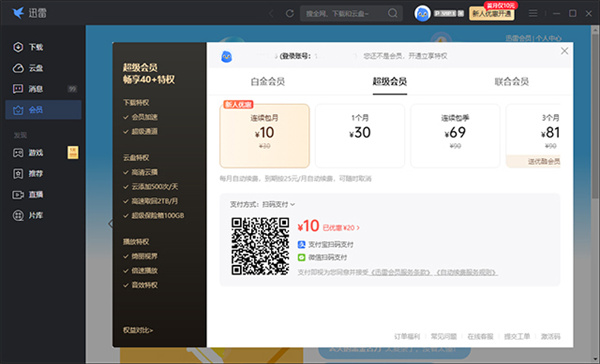Click the 会员加速 benefit item

[x=140, y=117]
